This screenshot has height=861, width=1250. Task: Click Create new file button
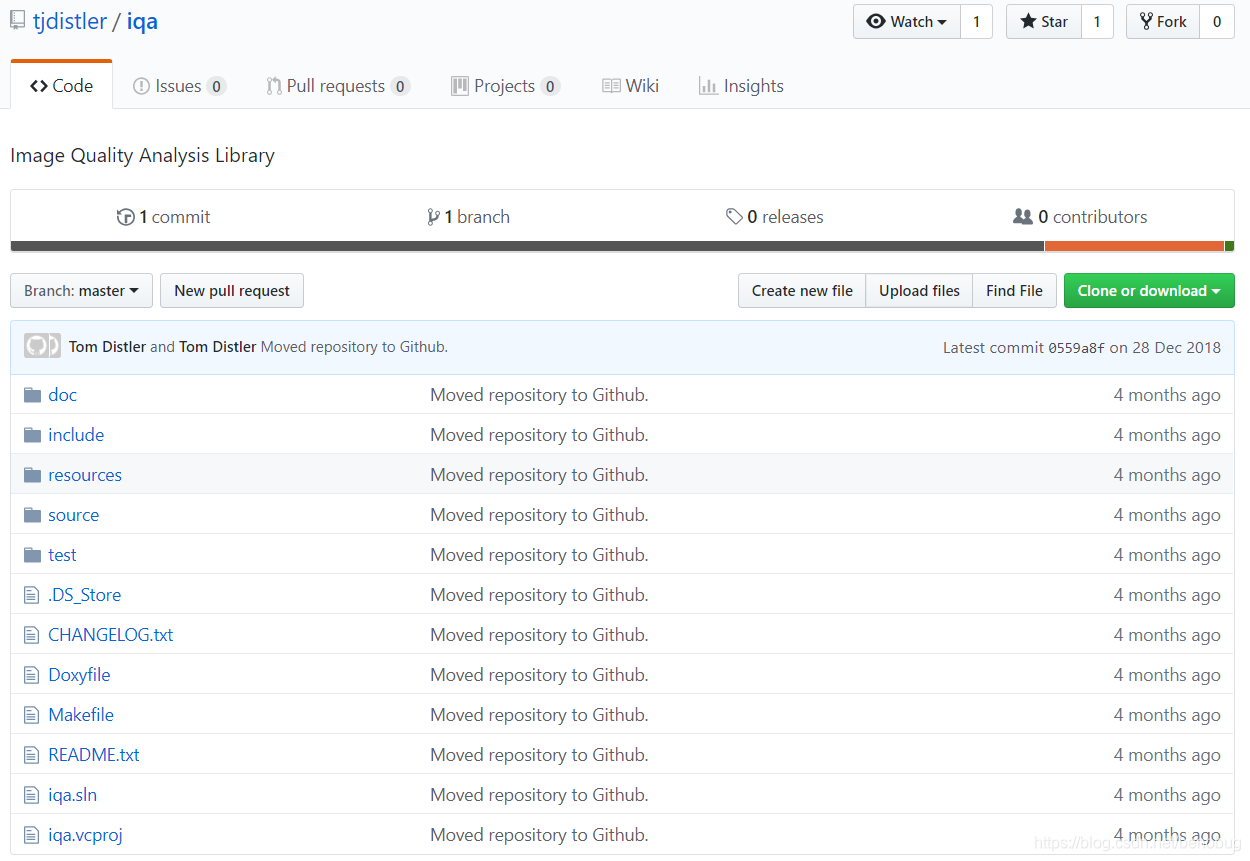pos(802,291)
